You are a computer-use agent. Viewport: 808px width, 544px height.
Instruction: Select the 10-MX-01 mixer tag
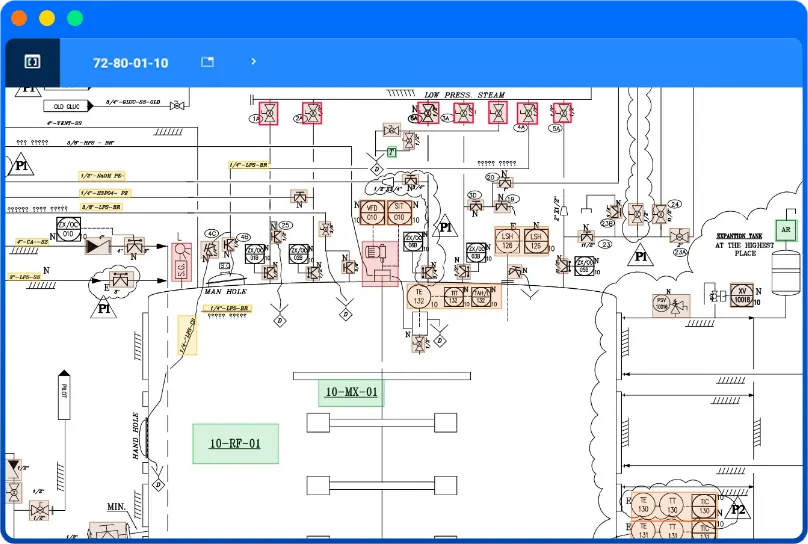[x=351, y=393]
